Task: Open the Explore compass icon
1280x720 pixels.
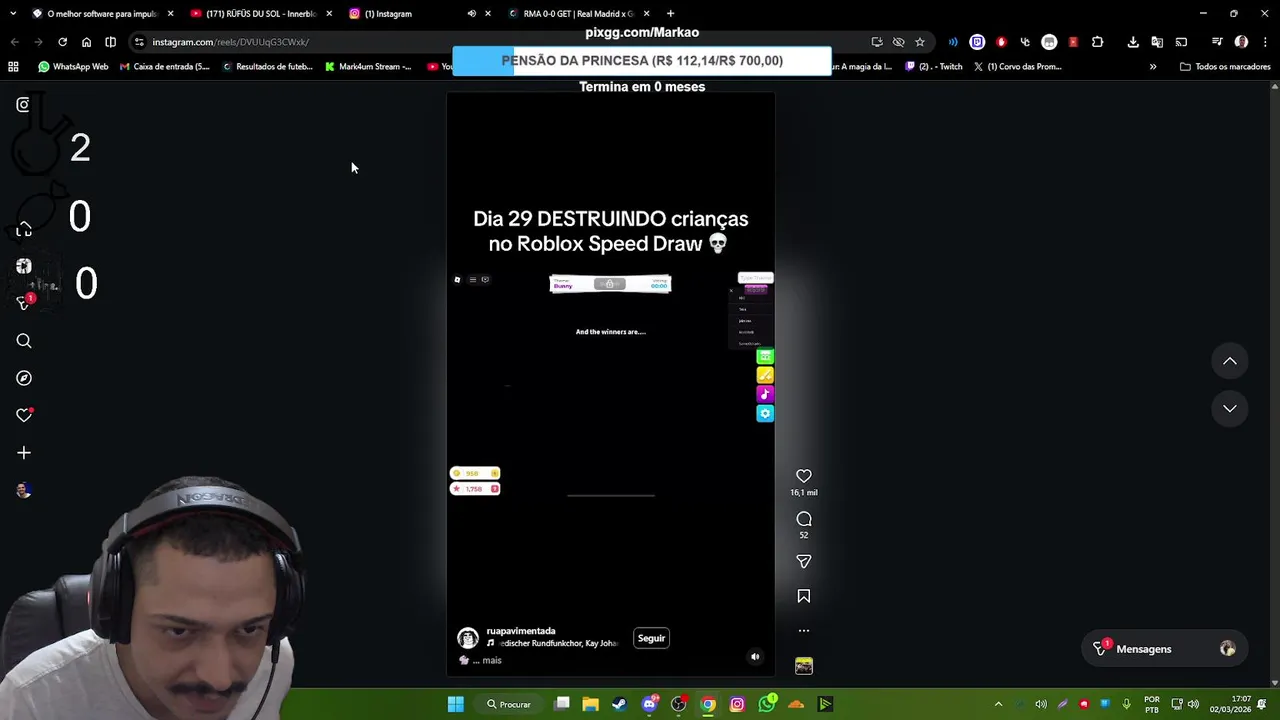Action: [24, 378]
